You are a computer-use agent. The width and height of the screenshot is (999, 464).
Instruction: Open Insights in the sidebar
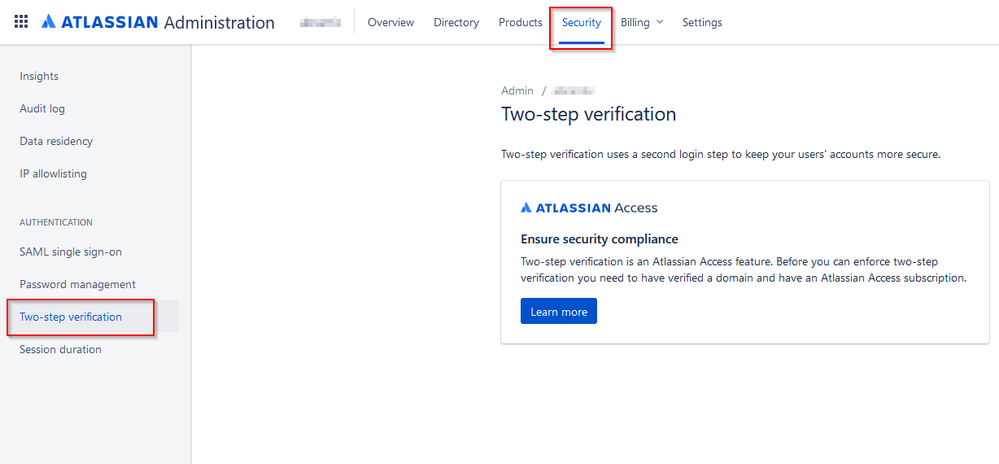39,76
